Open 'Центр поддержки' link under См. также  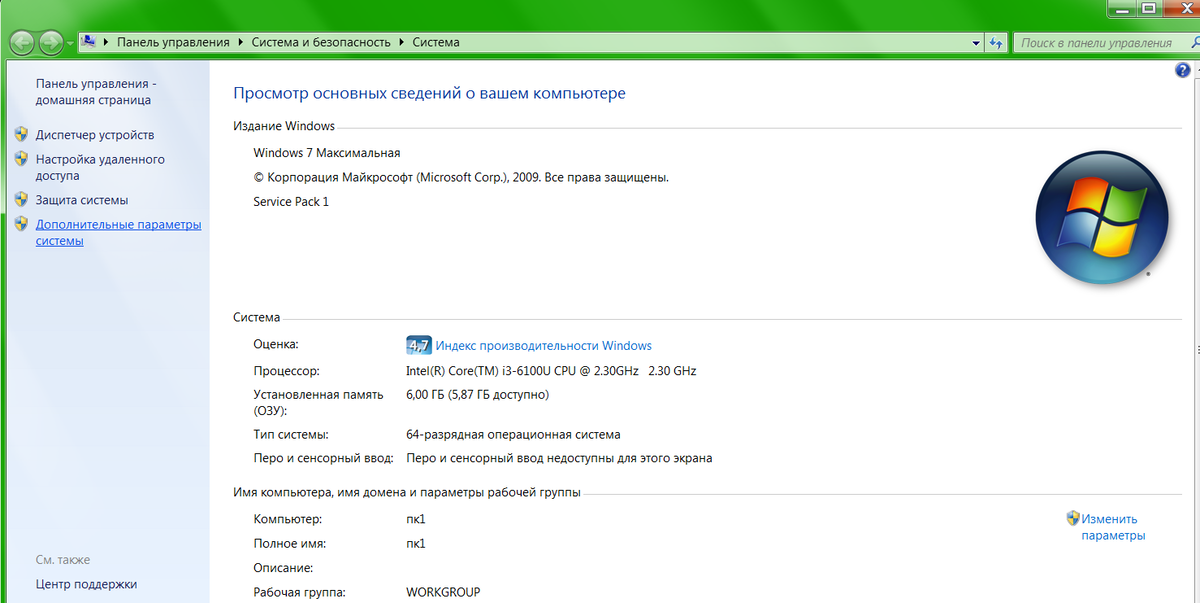click(86, 584)
